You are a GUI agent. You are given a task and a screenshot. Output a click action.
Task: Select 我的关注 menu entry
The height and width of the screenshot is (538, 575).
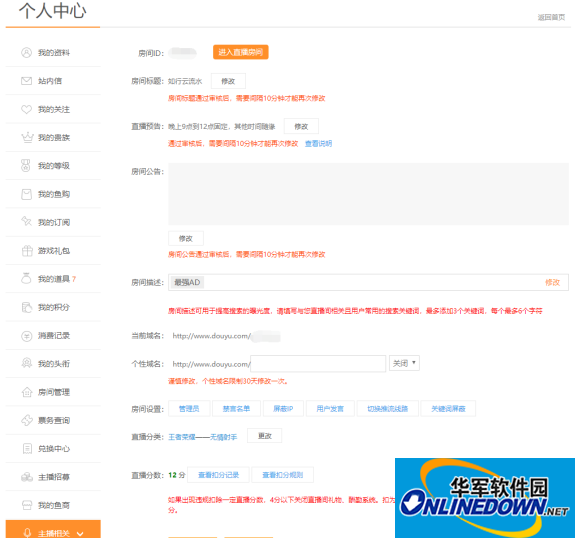tap(53, 109)
